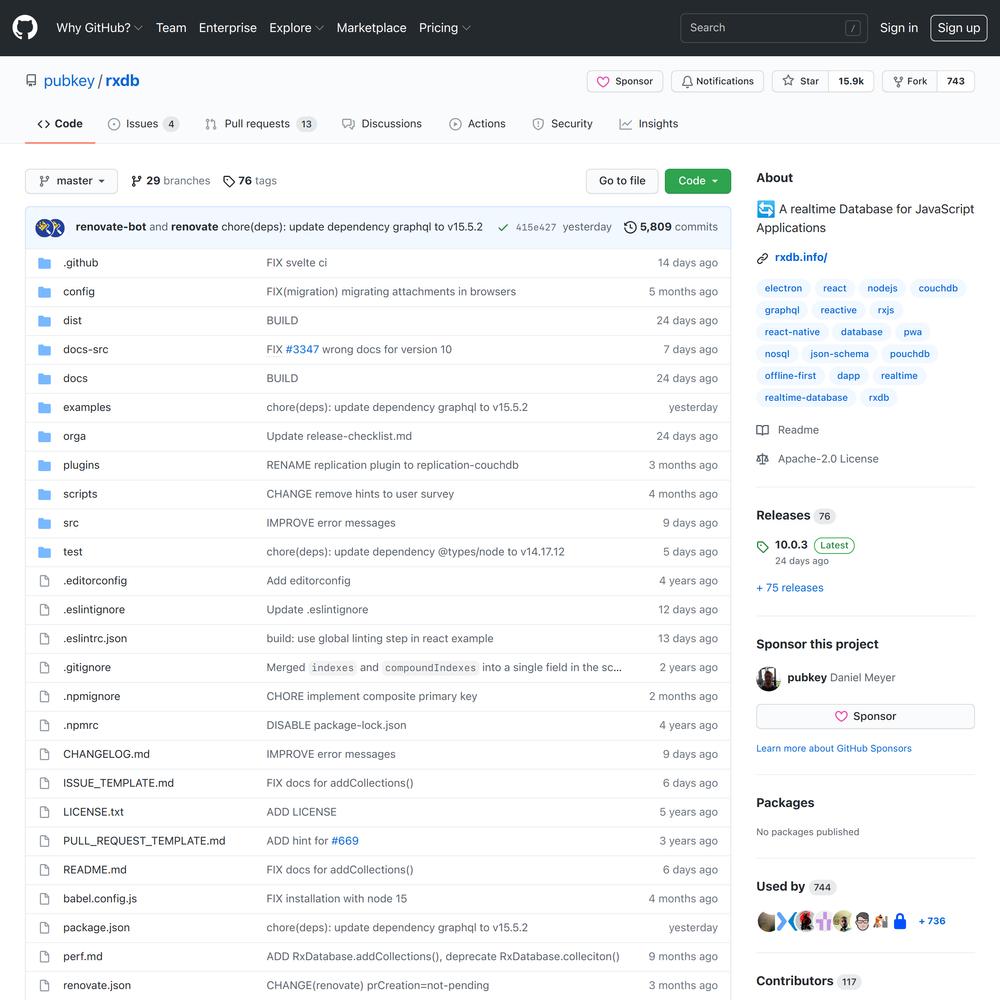Click the bell Notifications button
The image size is (1000, 1000).
click(x=717, y=81)
